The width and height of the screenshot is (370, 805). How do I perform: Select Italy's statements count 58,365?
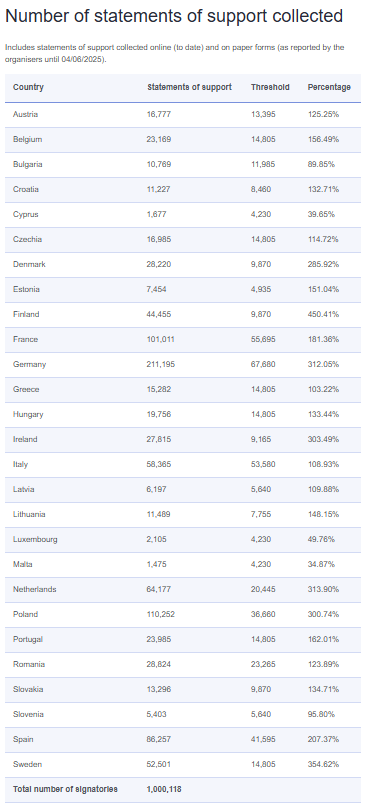click(159, 465)
